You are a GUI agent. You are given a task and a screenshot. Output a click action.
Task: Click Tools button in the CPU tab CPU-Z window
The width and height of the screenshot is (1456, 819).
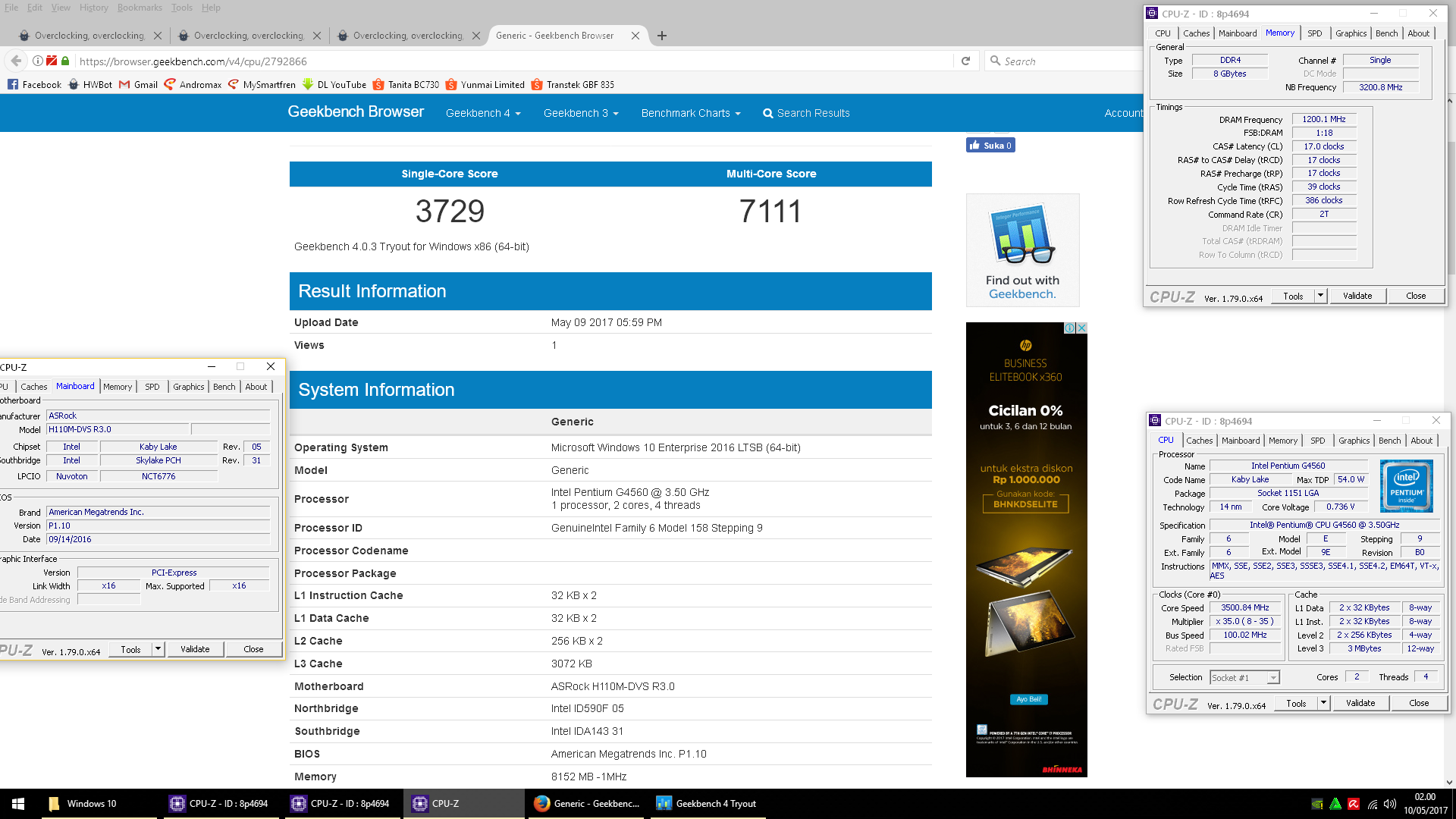[x=1296, y=703]
